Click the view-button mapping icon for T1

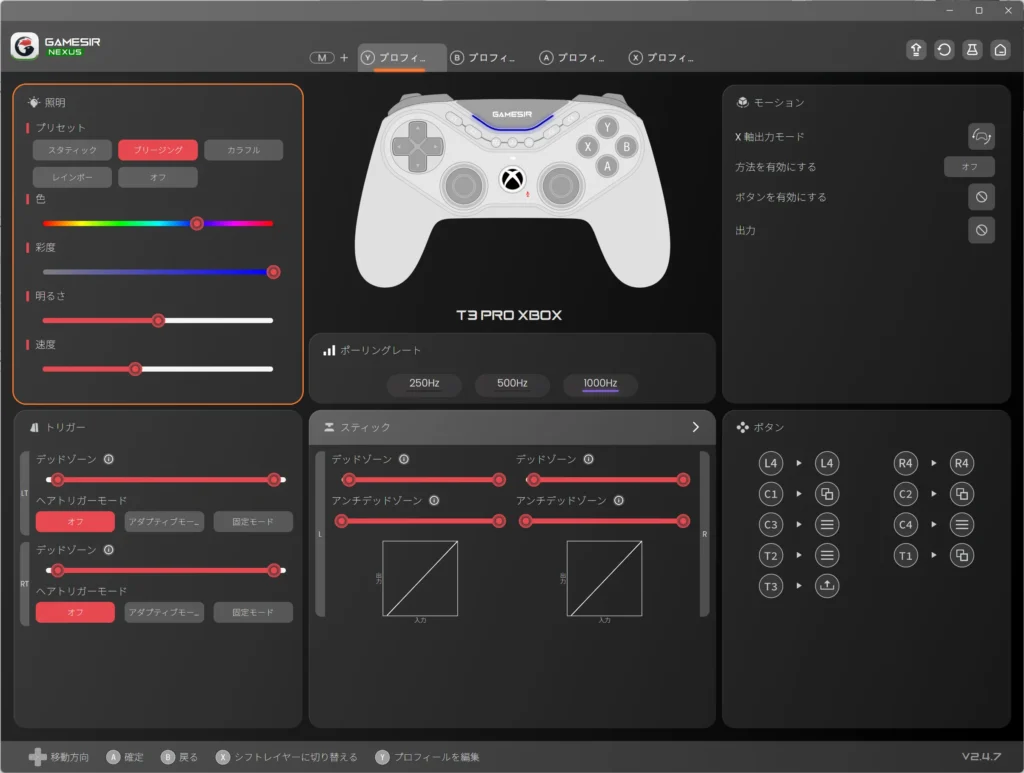click(961, 555)
